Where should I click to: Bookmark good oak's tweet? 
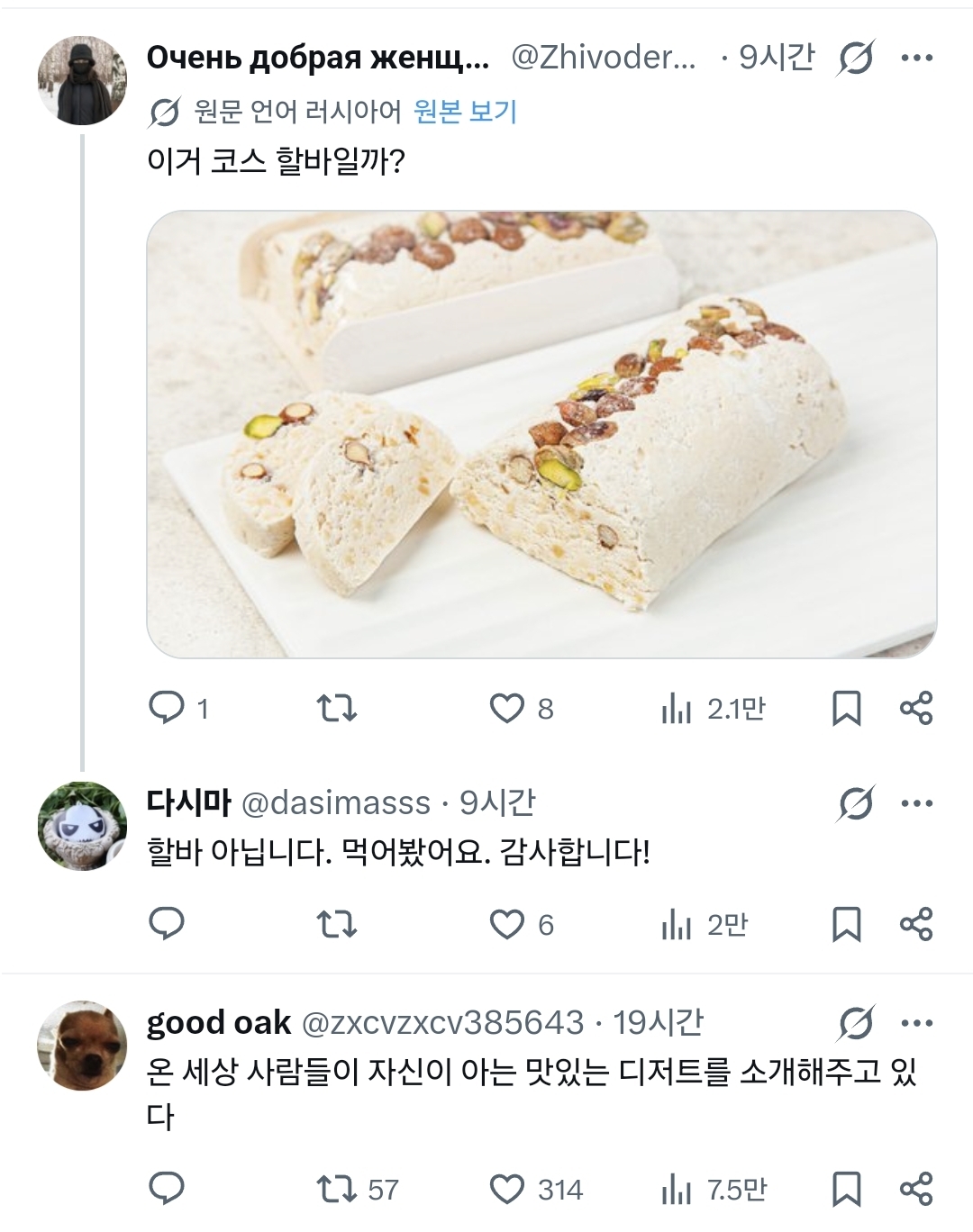click(x=845, y=1190)
